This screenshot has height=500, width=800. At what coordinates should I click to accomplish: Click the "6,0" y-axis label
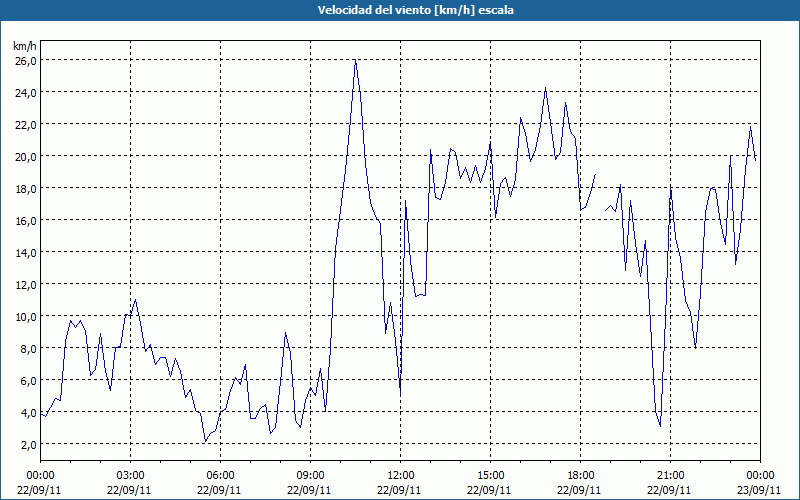(x=28, y=381)
